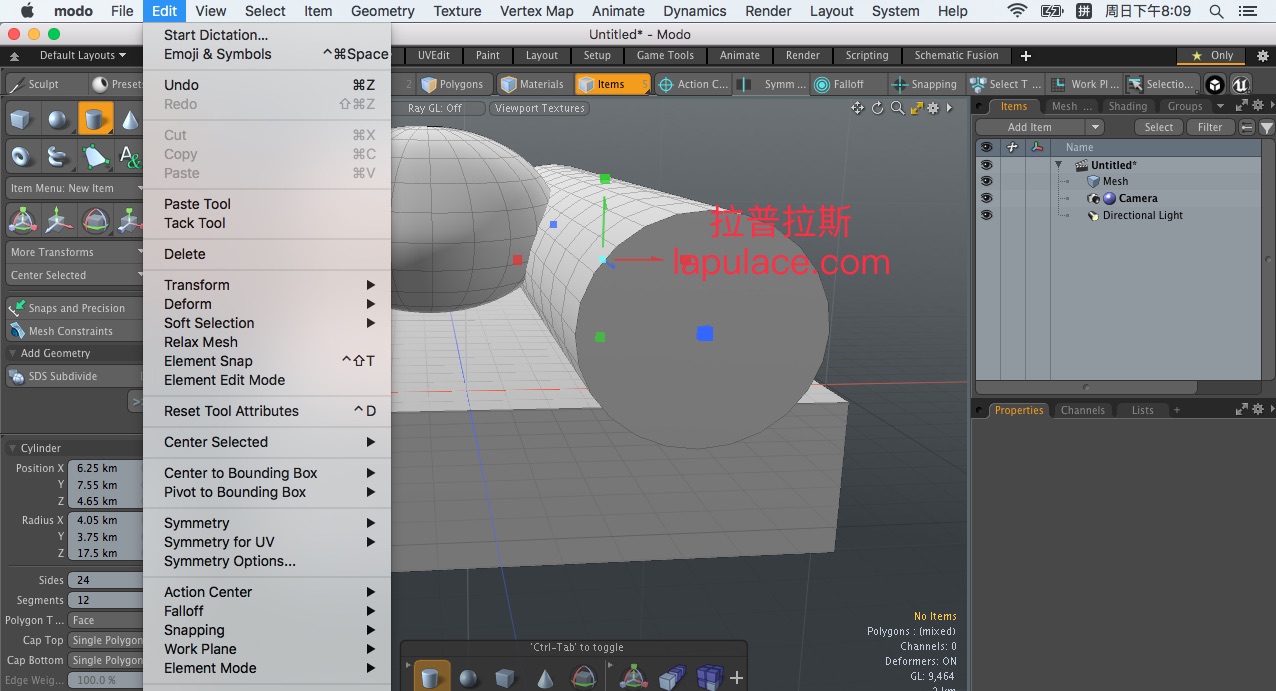Click the Select button in Items panel
The image size is (1276, 691).
(x=1158, y=127)
